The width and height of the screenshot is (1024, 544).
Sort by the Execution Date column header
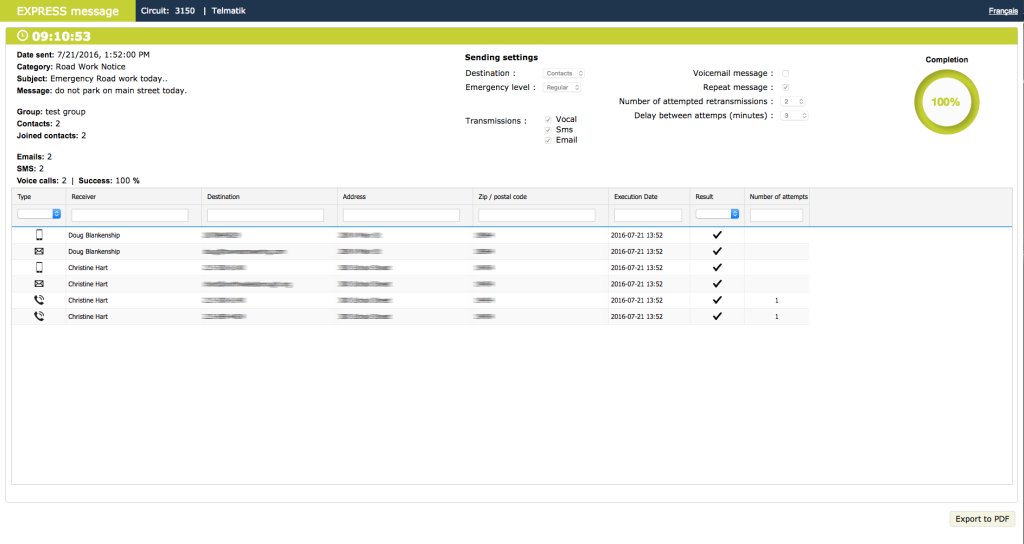click(x=635, y=197)
